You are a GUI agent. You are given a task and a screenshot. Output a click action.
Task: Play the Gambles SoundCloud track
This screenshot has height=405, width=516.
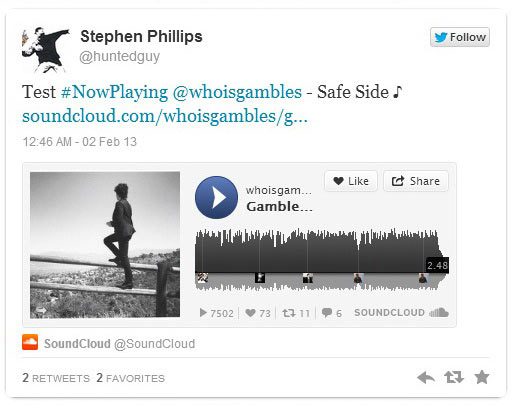coord(216,197)
